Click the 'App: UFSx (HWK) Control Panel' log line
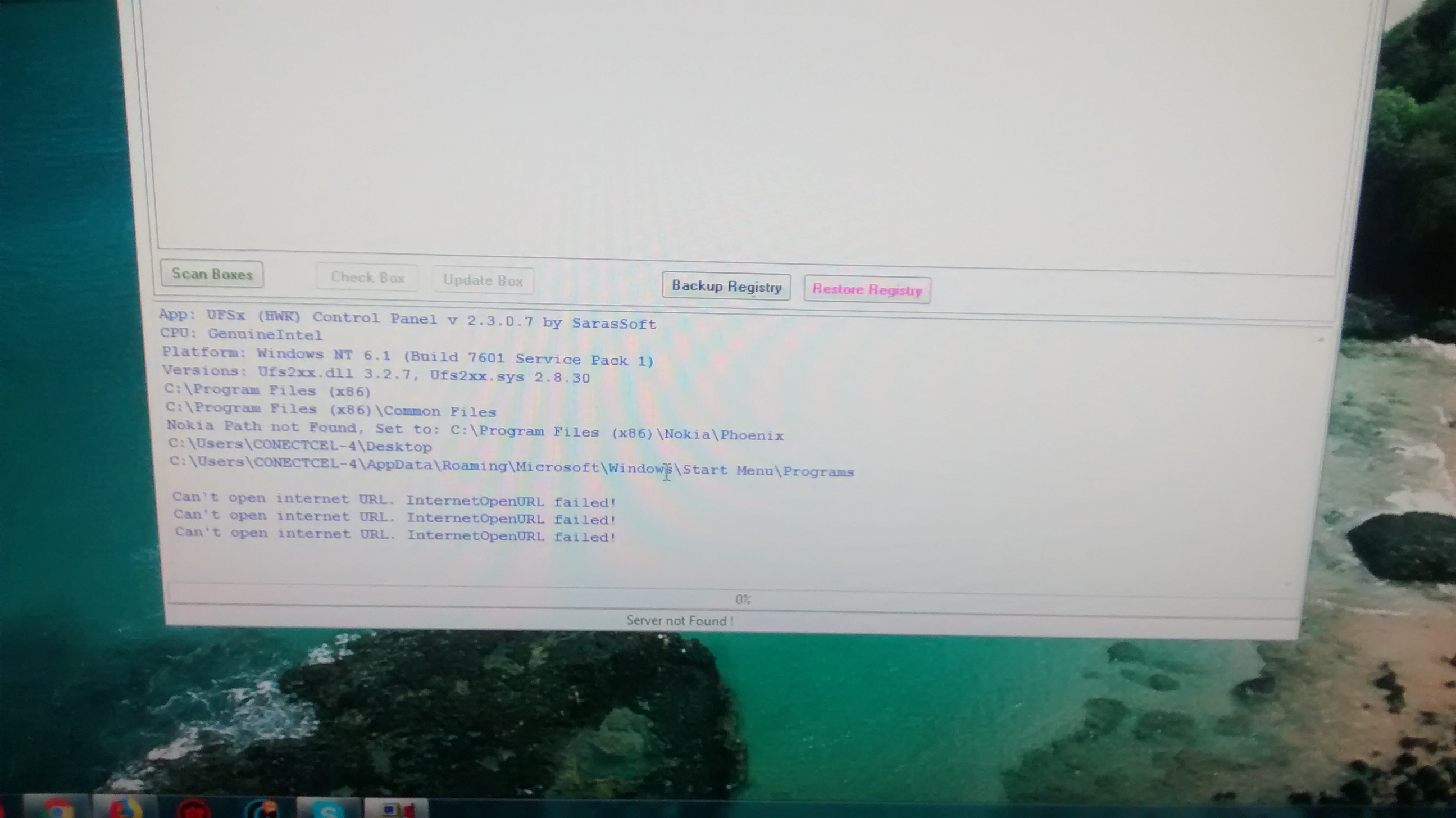The width and height of the screenshot is (1456, 818). pyautogui.click(x=407, y=320)
